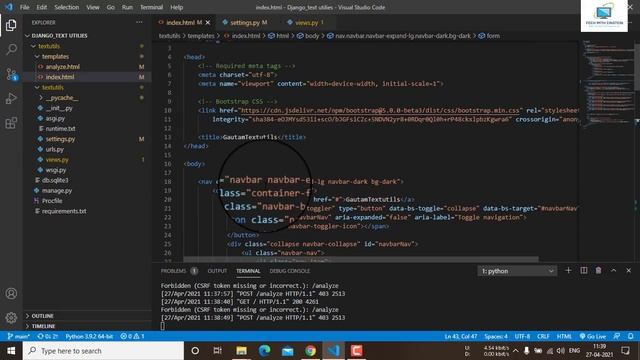Click the Go Live server button

[593, 336]
